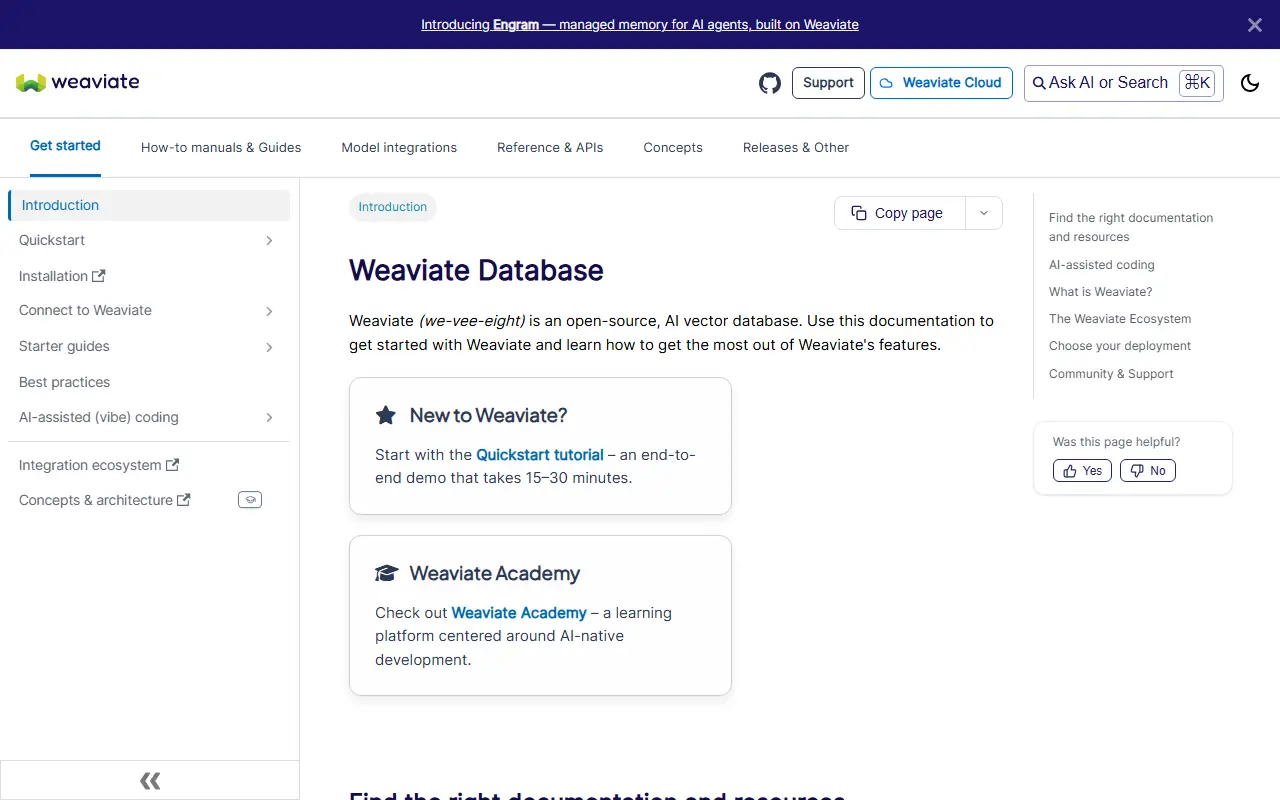The width and height of the screenshot is (1280, 800).
Task: Expand the AI-assisted (vibe) coding section
Action: [x=269, y=417]
